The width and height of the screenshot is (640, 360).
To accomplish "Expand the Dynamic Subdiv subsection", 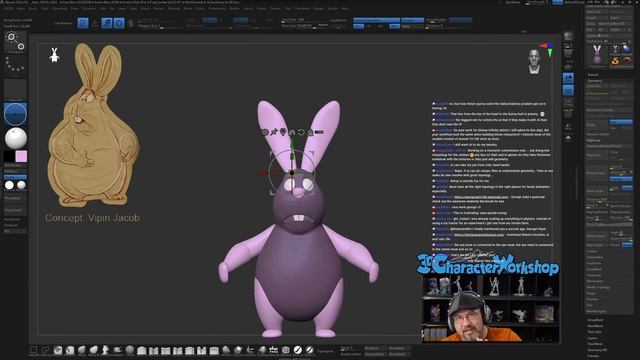I will (598, 134).
